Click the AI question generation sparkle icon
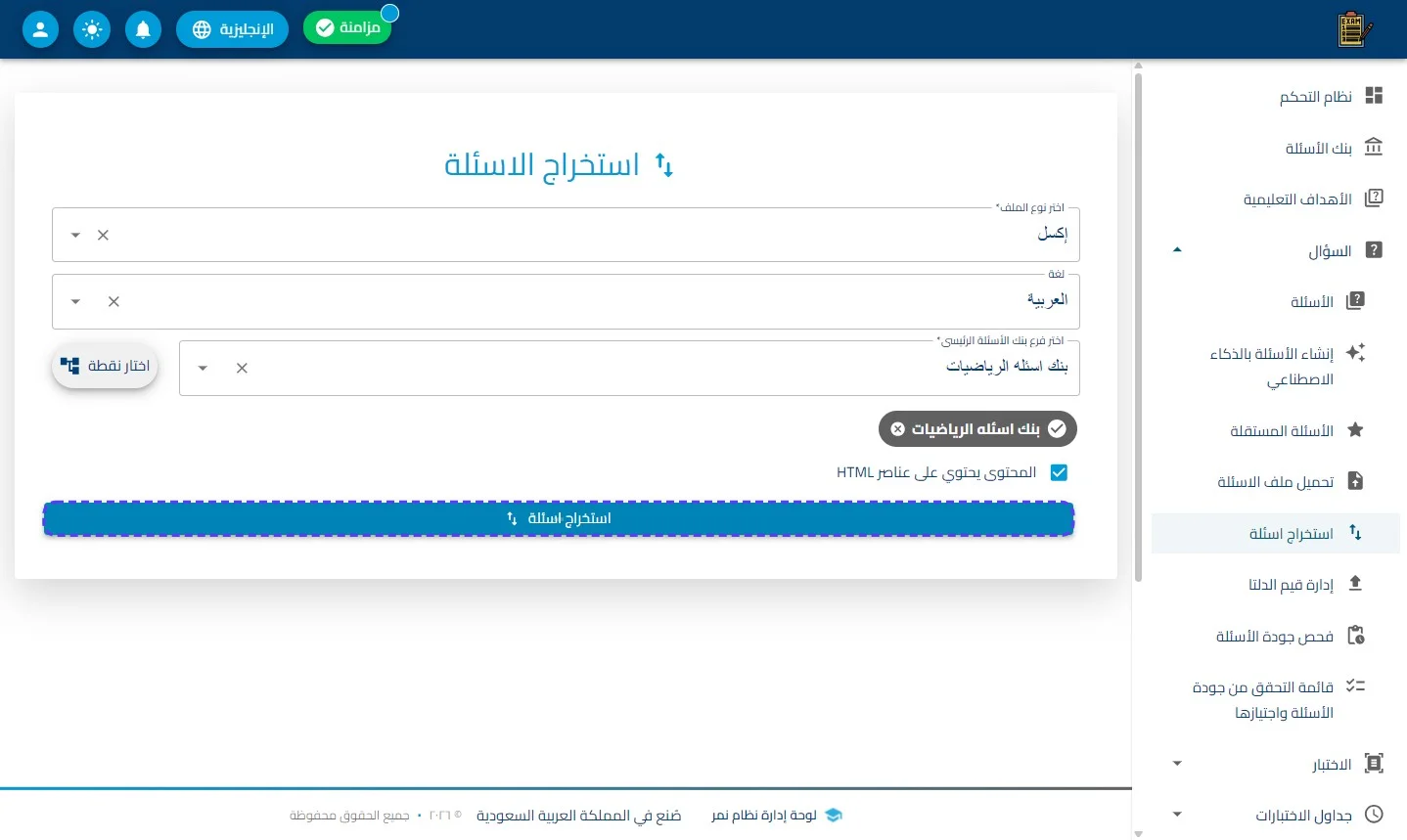Image resolution: width=1407 pixels, height=840 pixels. pos(1355,353)
